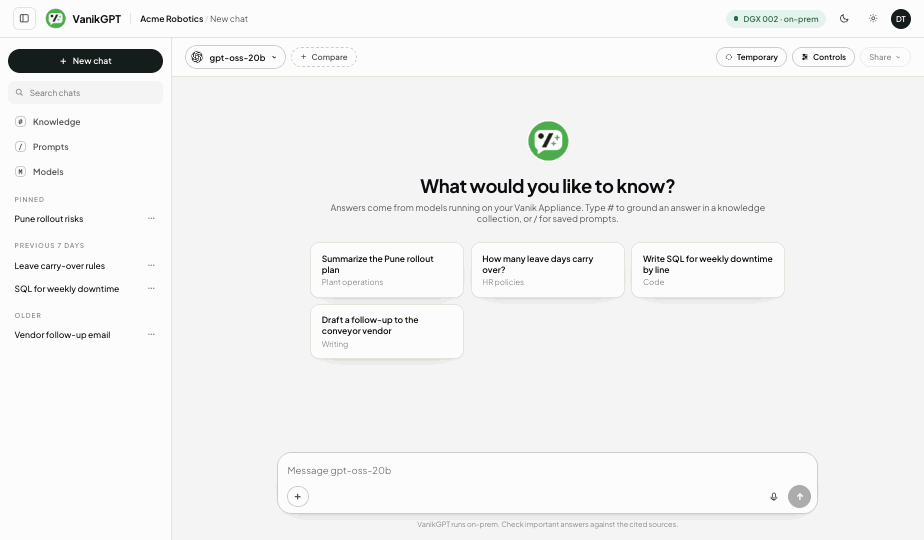Expand the Share dropdown
The image size is (924, 540).
pos(885,57)
